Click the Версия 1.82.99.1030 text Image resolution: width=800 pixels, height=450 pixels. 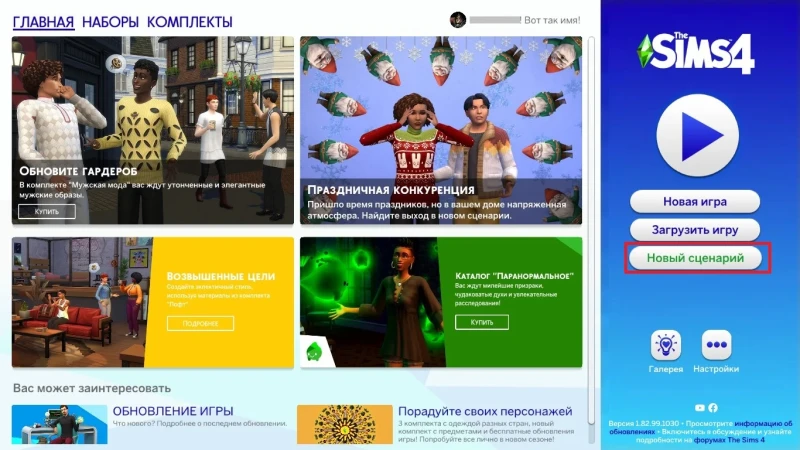[643, 423]
